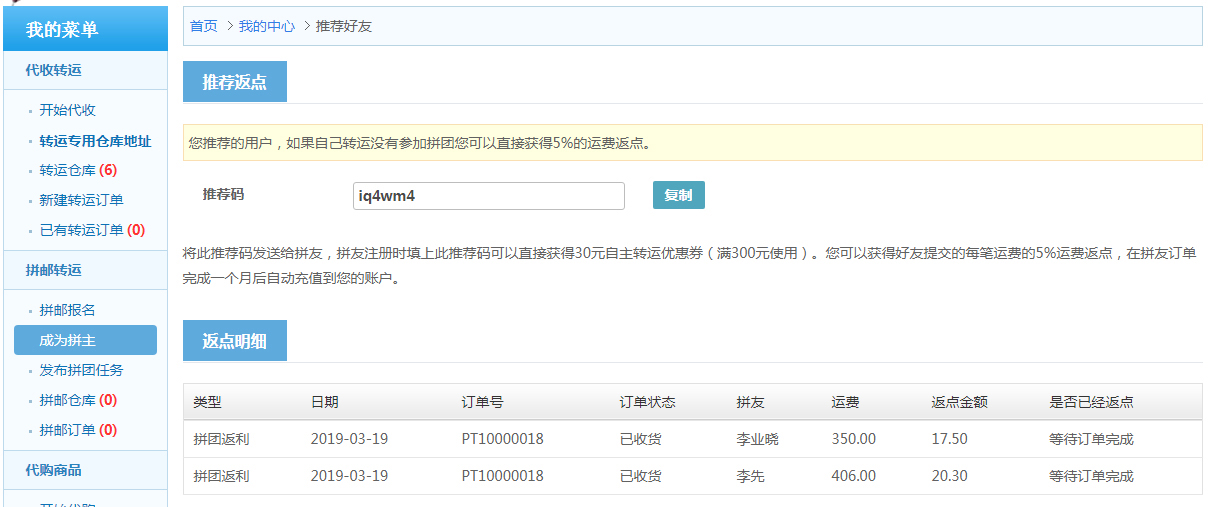Select 拼邮报名 in the sidebar
This screenshot has width=1212, height=507.
tap(67, 310)
